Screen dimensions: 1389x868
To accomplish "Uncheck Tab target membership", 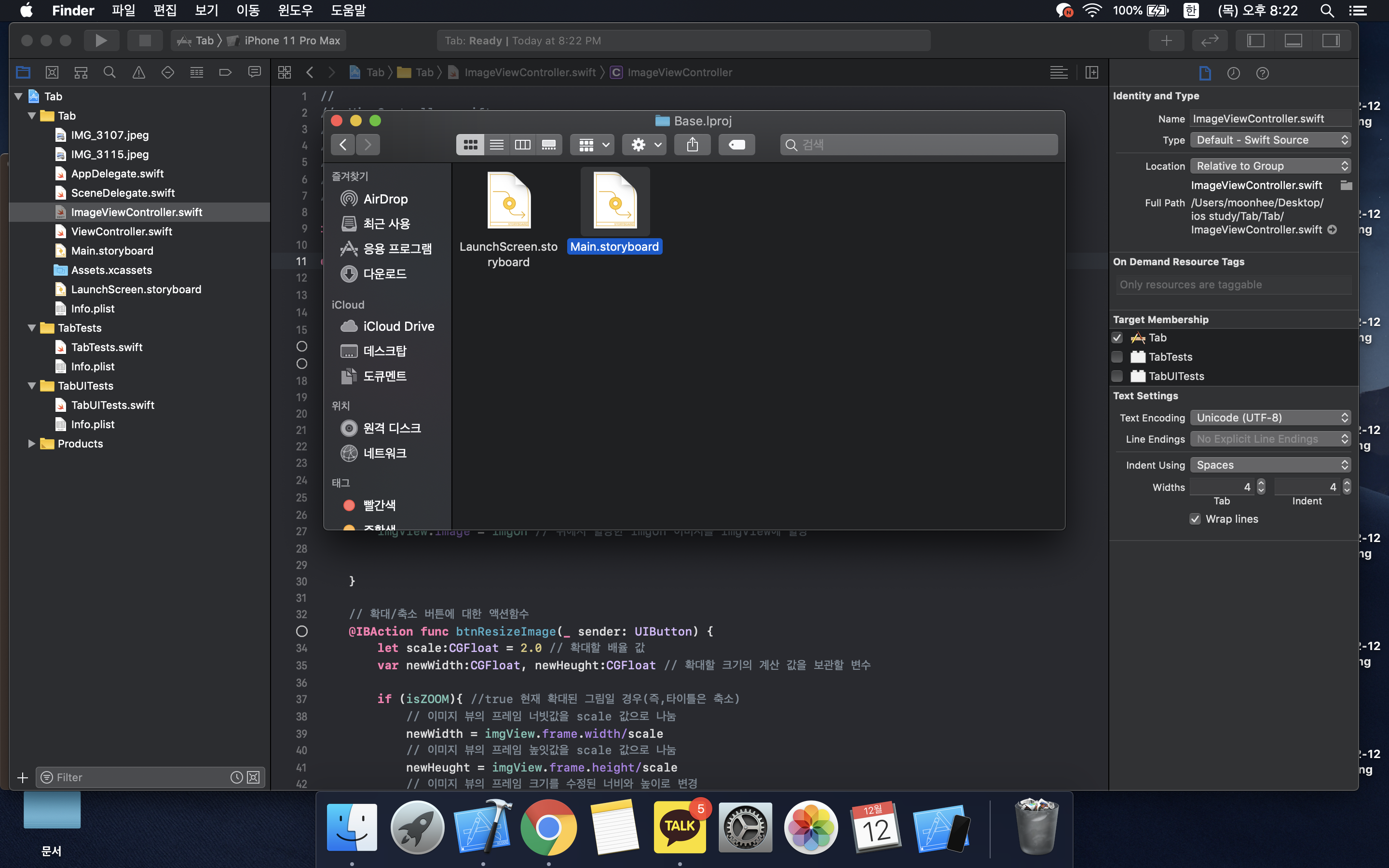I will (x=1117, y=338).
